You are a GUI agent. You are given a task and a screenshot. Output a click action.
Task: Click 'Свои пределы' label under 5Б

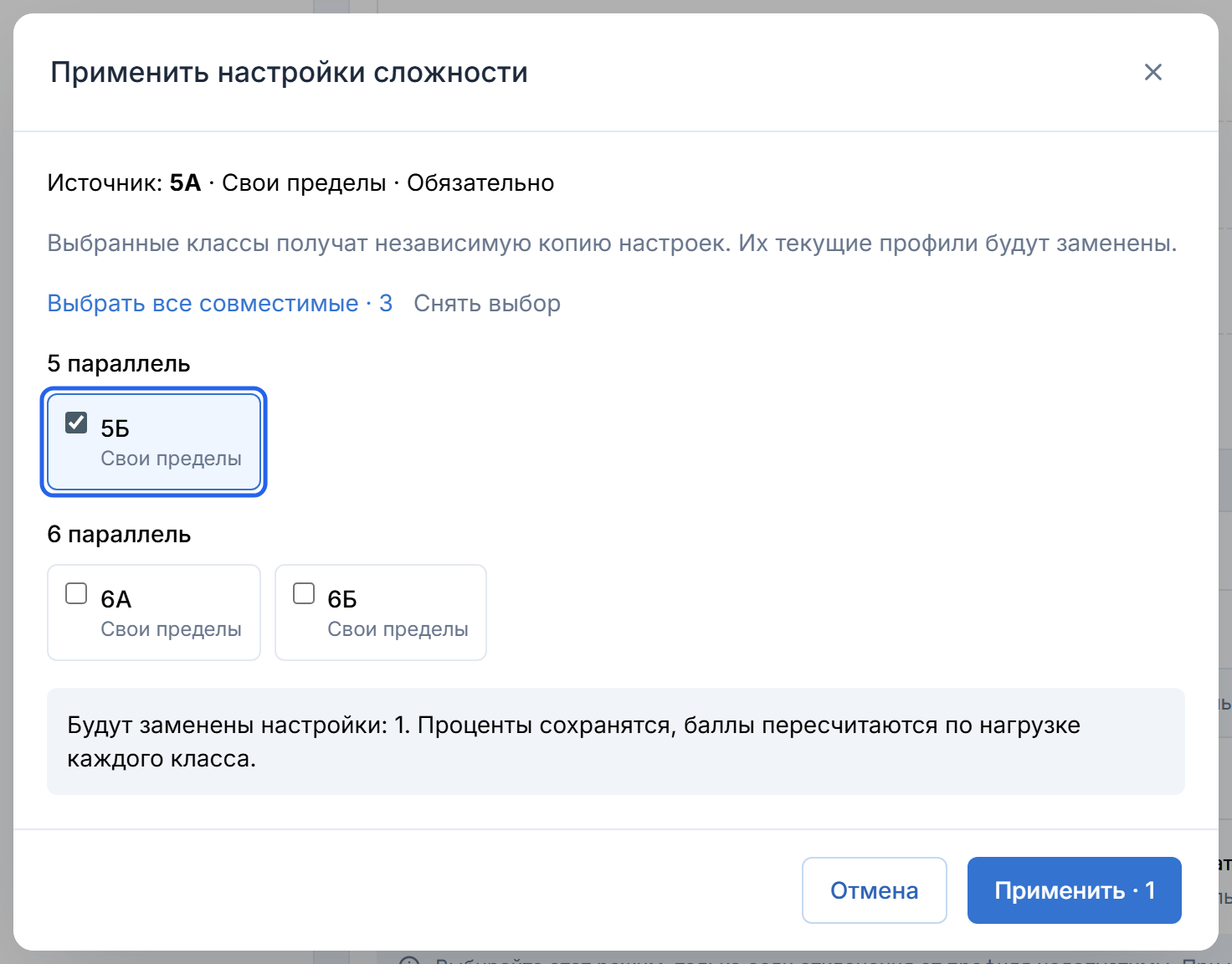171,459
